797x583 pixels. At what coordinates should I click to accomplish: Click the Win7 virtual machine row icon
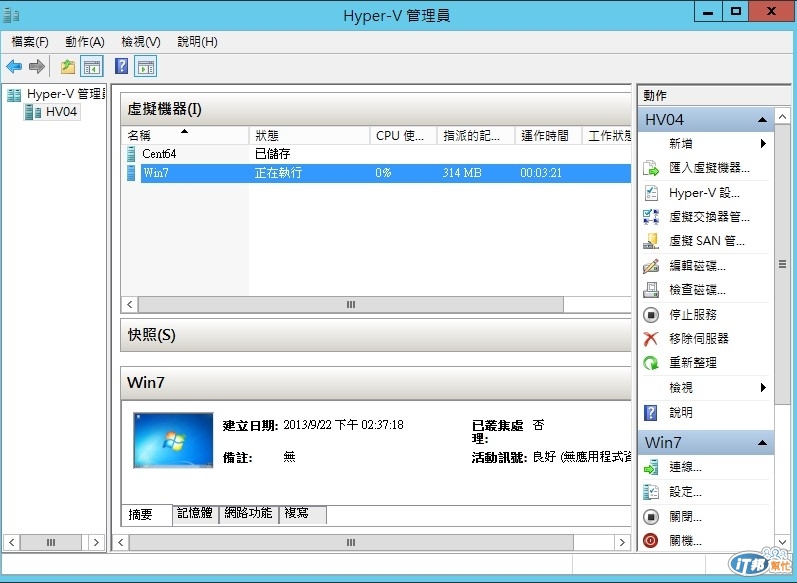coord(131,173)
